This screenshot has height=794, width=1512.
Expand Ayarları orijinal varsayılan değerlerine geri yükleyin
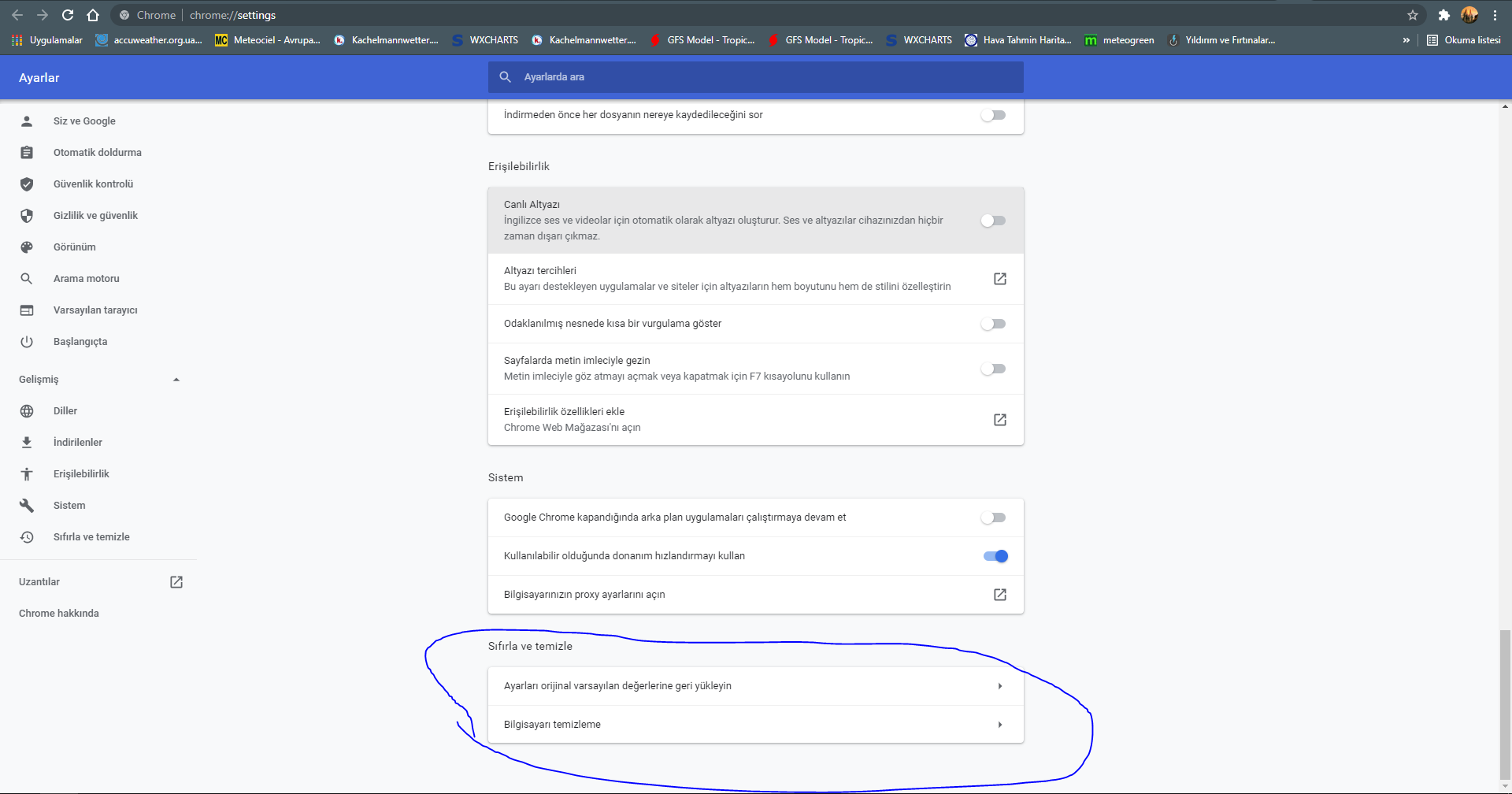pyautogui.click(x=756, y=686)
